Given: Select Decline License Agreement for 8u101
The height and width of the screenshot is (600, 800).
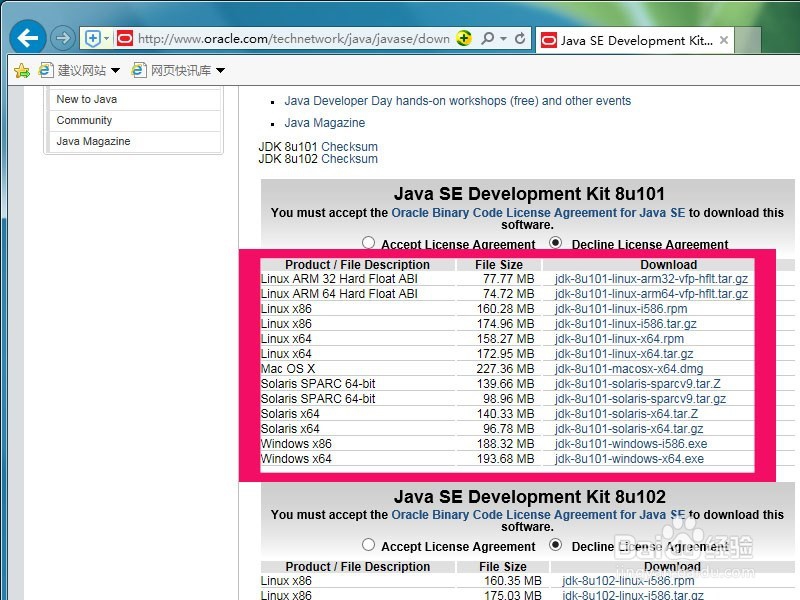Looking at the screenshot, I should pos(556,243).
